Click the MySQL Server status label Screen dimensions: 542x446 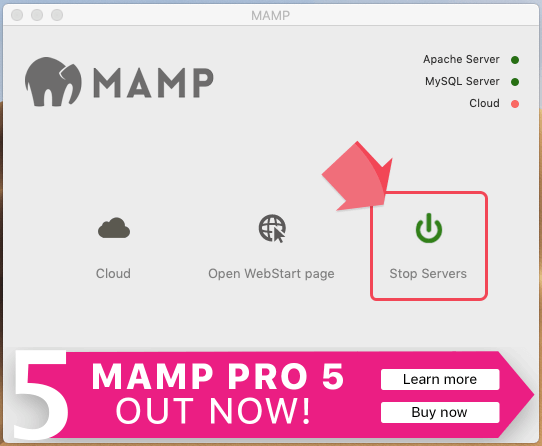click(x=462, y=82)
